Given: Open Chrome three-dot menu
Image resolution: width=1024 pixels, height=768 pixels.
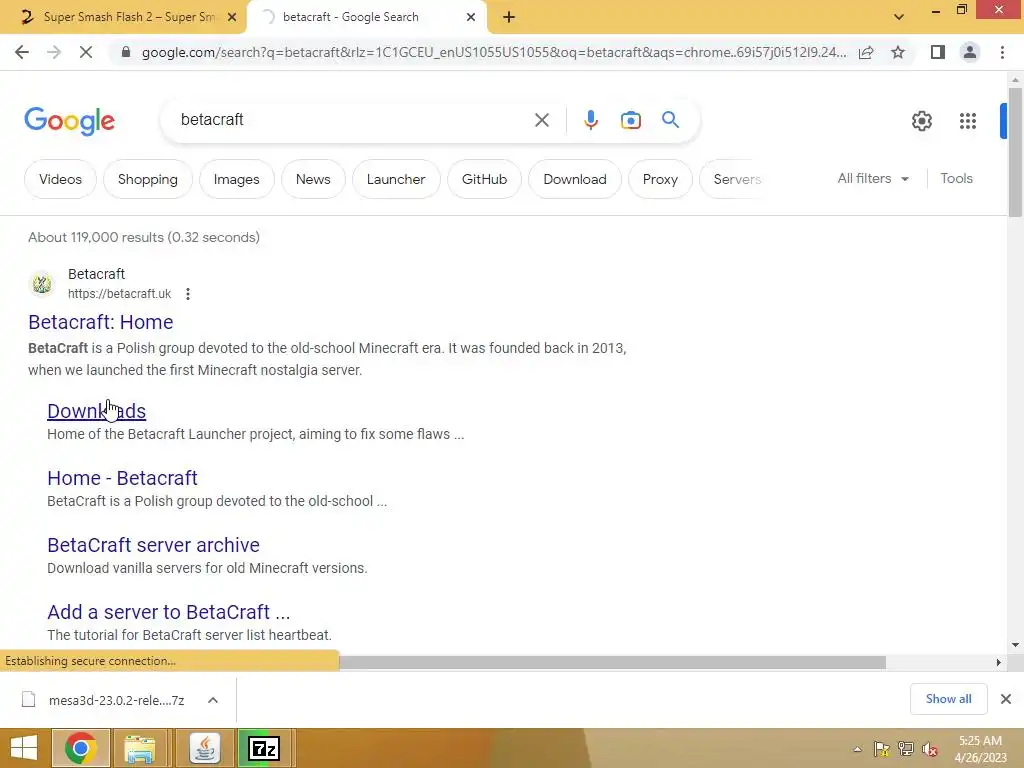Looking at the screenshot, I should click(1002, 52).
